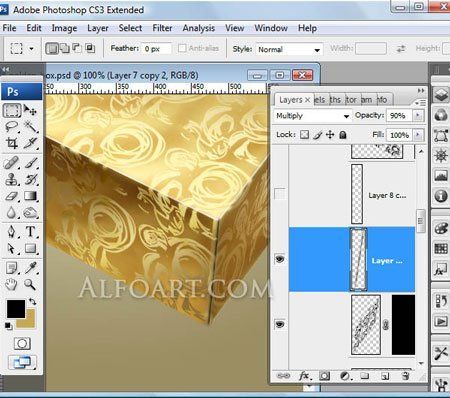Open the Layers panel options menu

click(421, 103)
